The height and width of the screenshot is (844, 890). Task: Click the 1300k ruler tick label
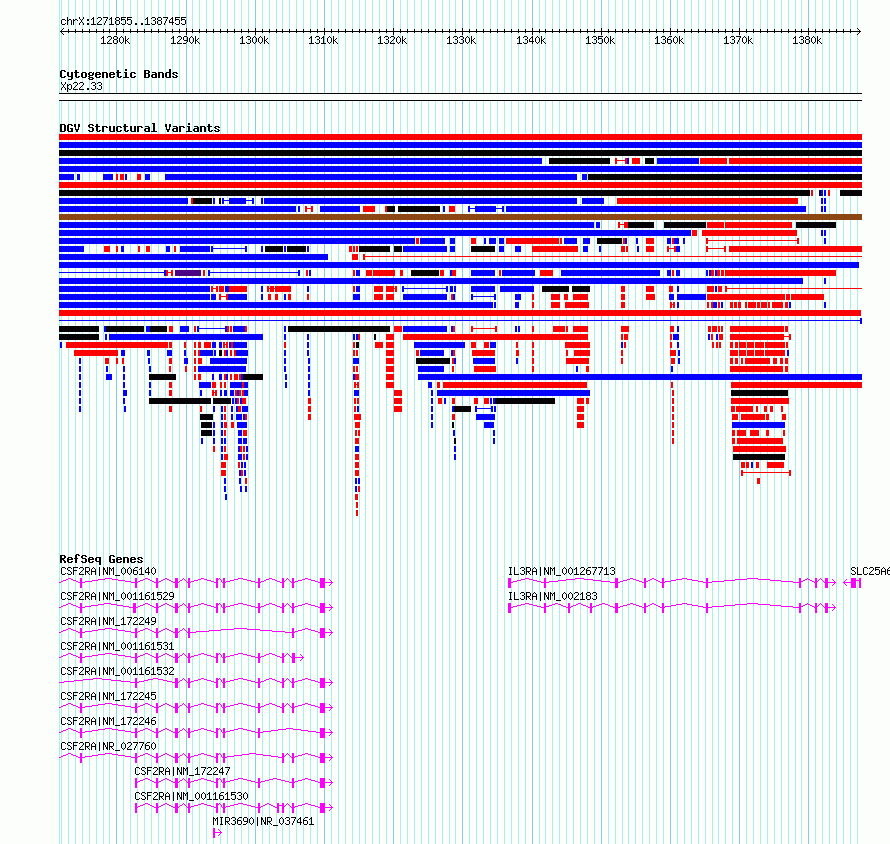pos(254,41)
